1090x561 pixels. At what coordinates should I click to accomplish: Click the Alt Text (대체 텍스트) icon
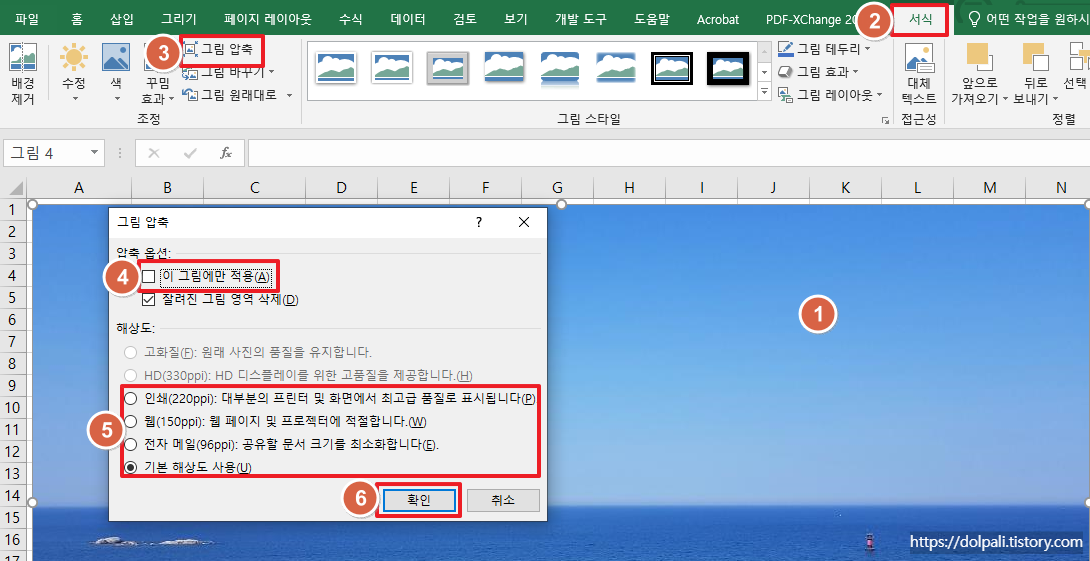[918, 58]
